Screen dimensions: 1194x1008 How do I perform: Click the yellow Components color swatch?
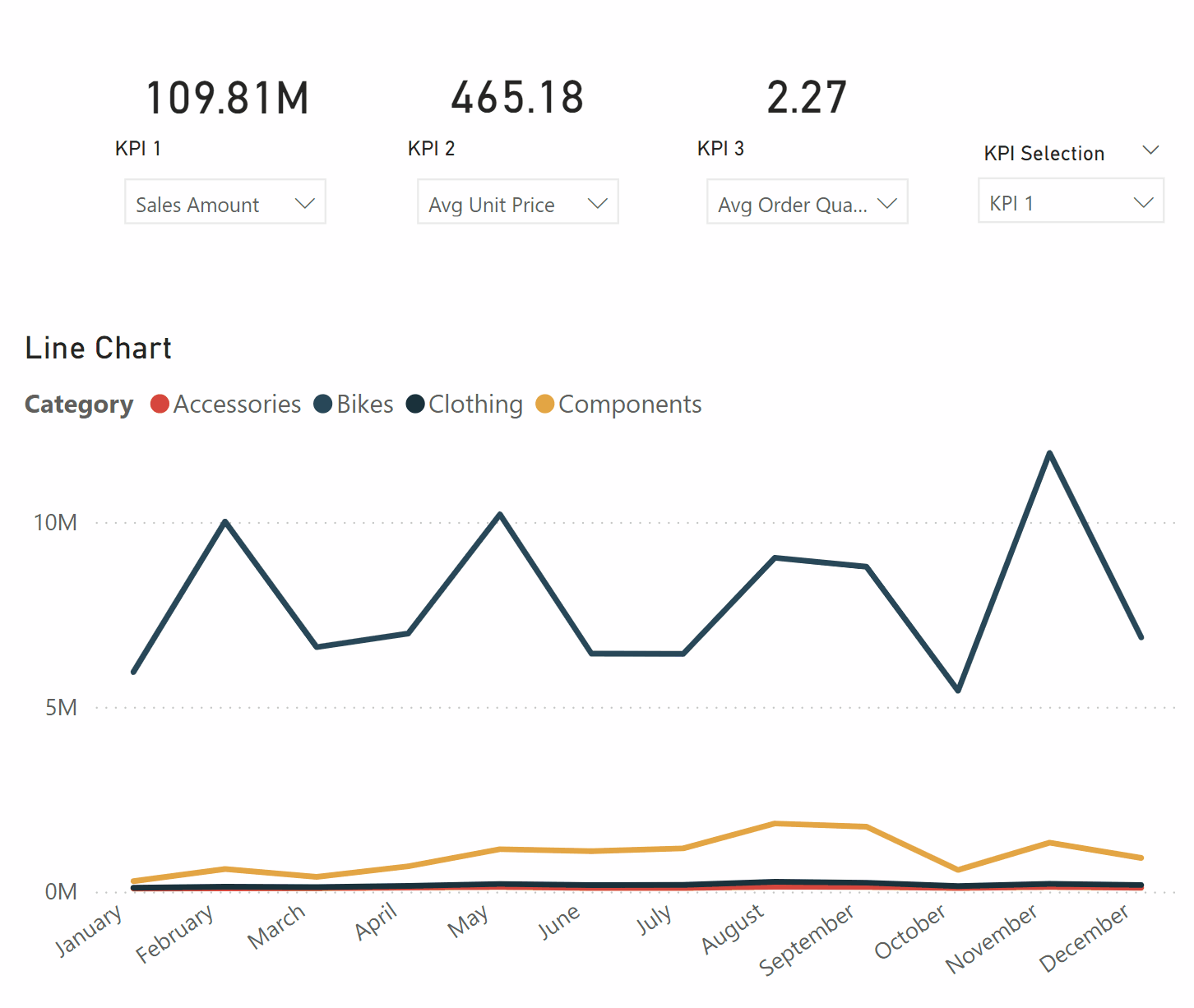[544, 404]
